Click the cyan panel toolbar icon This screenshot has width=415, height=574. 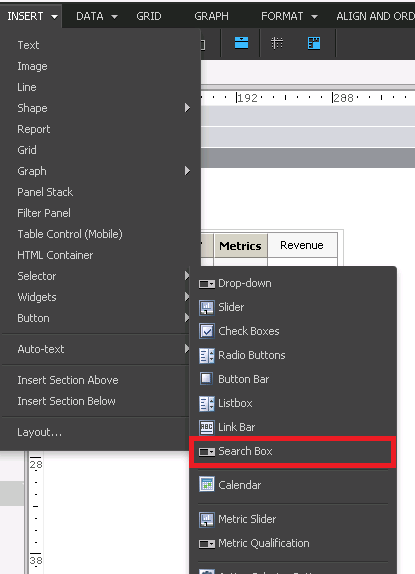[242, 43]
